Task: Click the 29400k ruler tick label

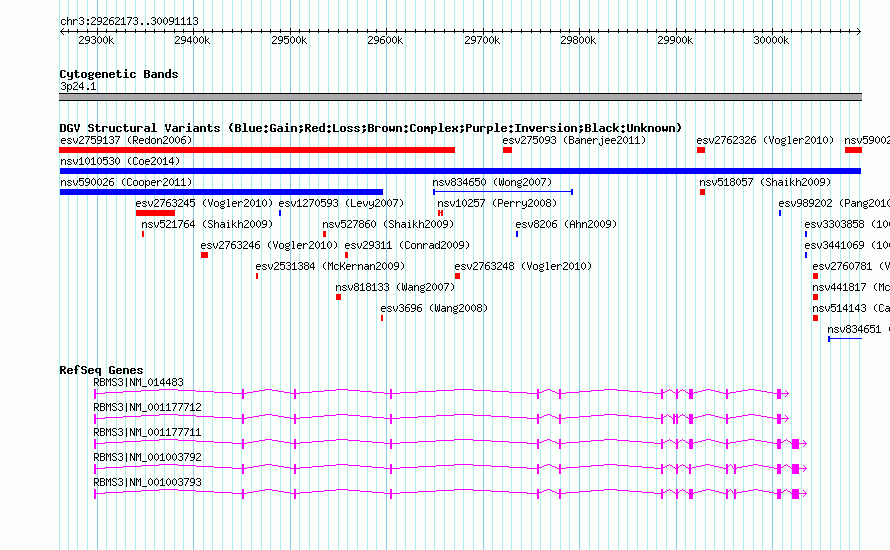Action: click(x=192, y=40)
